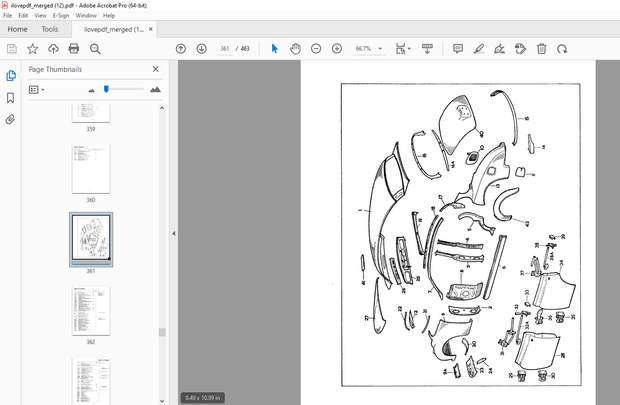Print the document with the printer icon
The height and width of the screenshot is (405, 620).
[74, 49]
